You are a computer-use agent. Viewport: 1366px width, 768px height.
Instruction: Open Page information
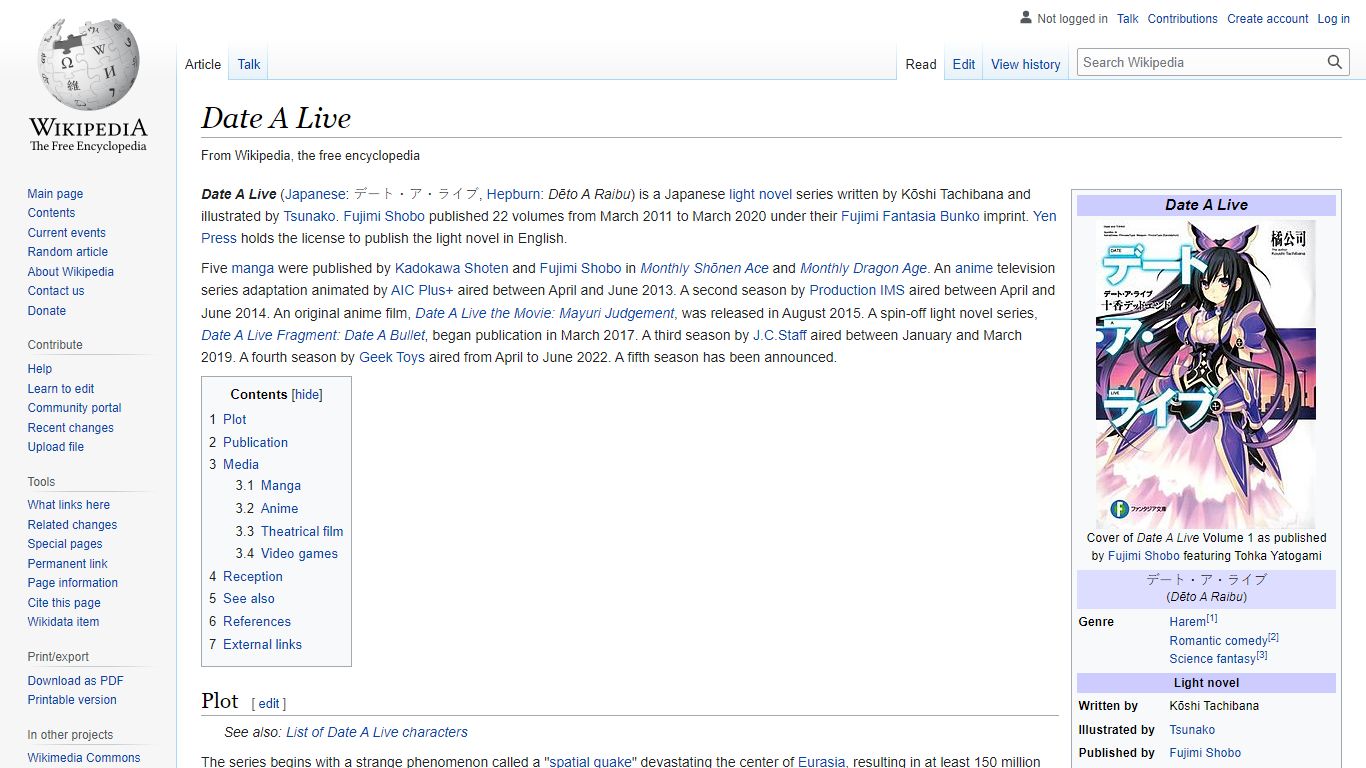pos(73,583)
